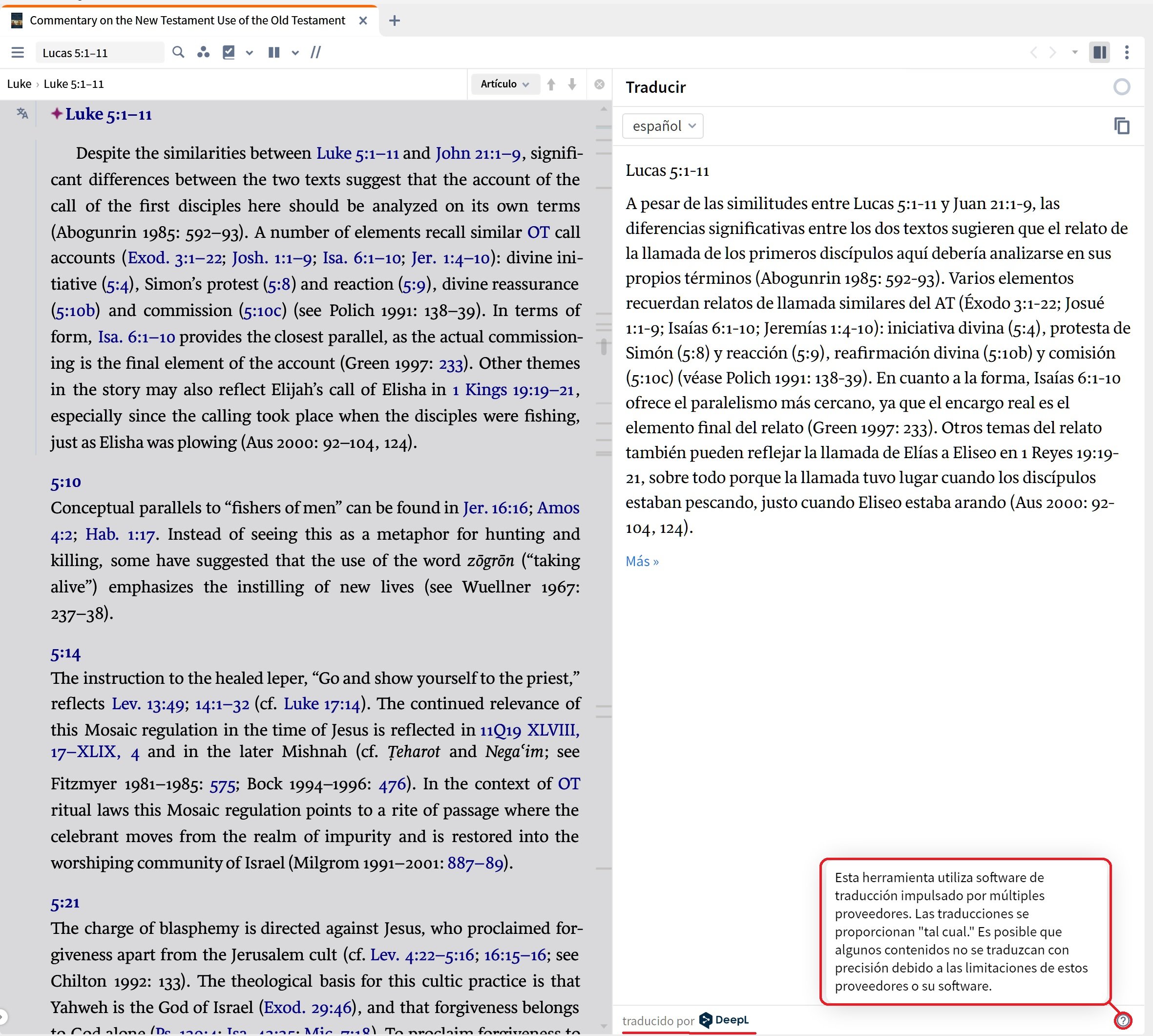Toggle the circle in Traducir header
Viewport: 1153px width, 1036px height.
point(1121,87)
